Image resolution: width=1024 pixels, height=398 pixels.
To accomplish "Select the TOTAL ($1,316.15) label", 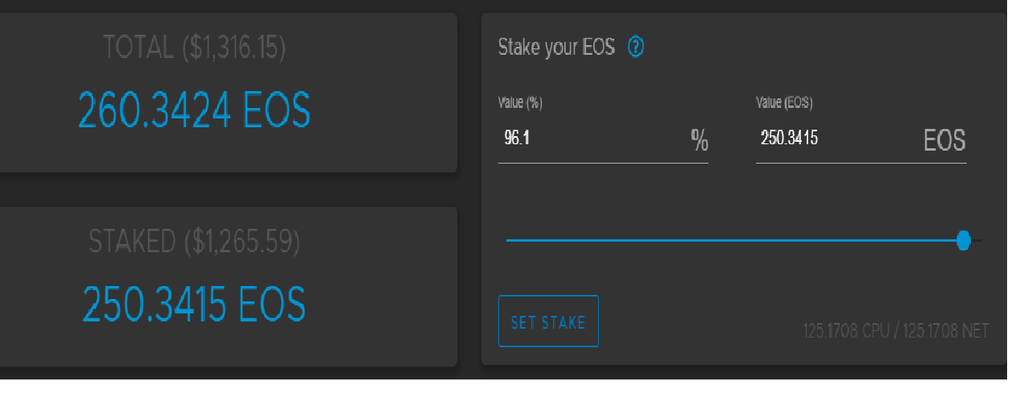I will [x=195, y=48].
